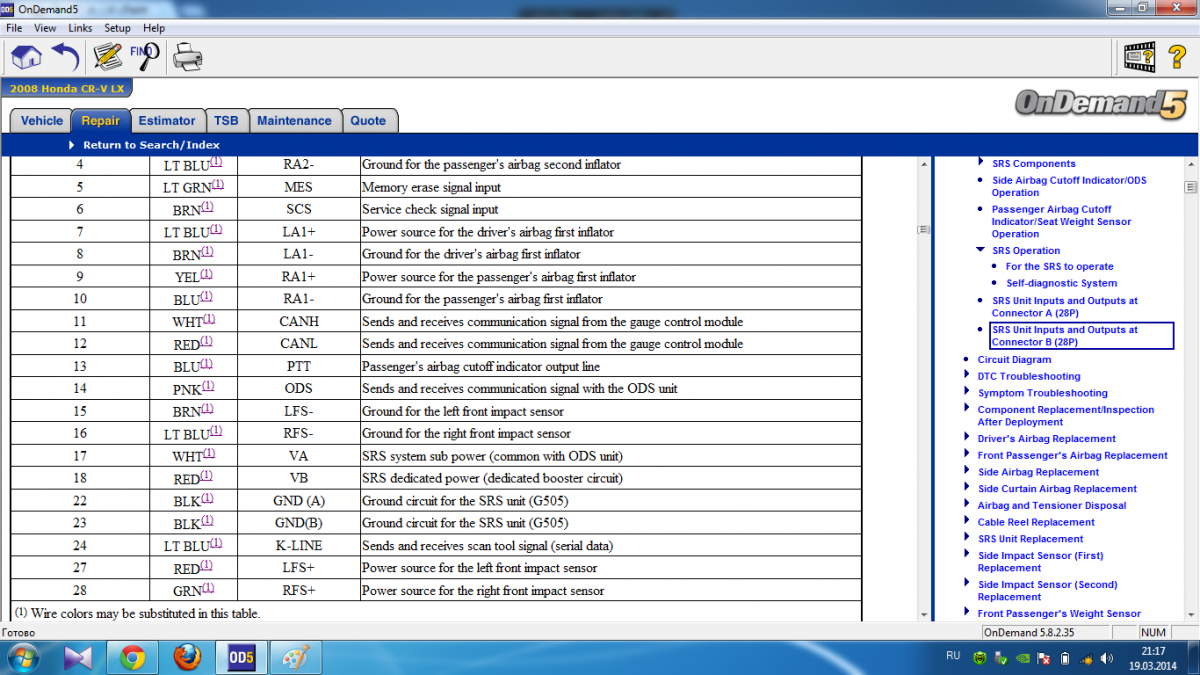1200x675 pixels.
Task: Open the View menu
Action: click(x=45, y=28)
